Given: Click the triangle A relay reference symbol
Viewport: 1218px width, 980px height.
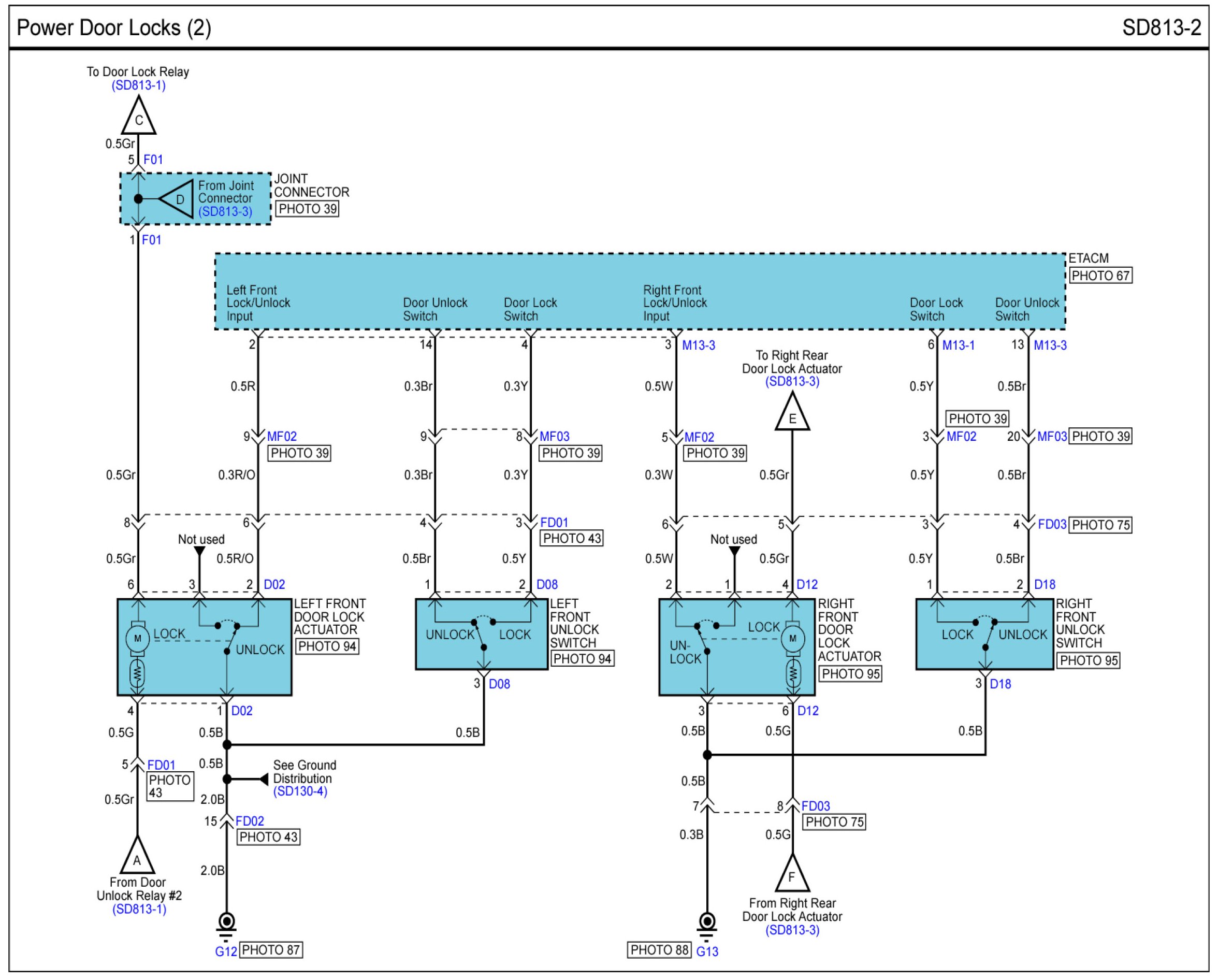Looking at the screenshot, I should 137,857.
